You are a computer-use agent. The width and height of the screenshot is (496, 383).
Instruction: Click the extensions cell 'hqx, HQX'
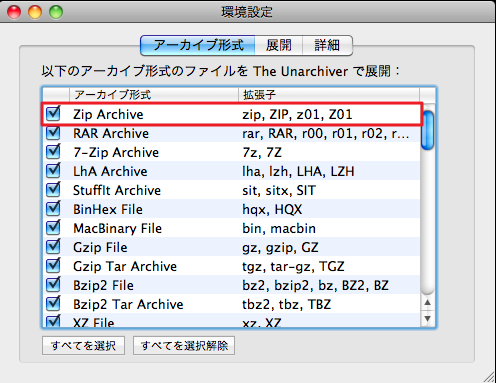(x=272, y=209)
